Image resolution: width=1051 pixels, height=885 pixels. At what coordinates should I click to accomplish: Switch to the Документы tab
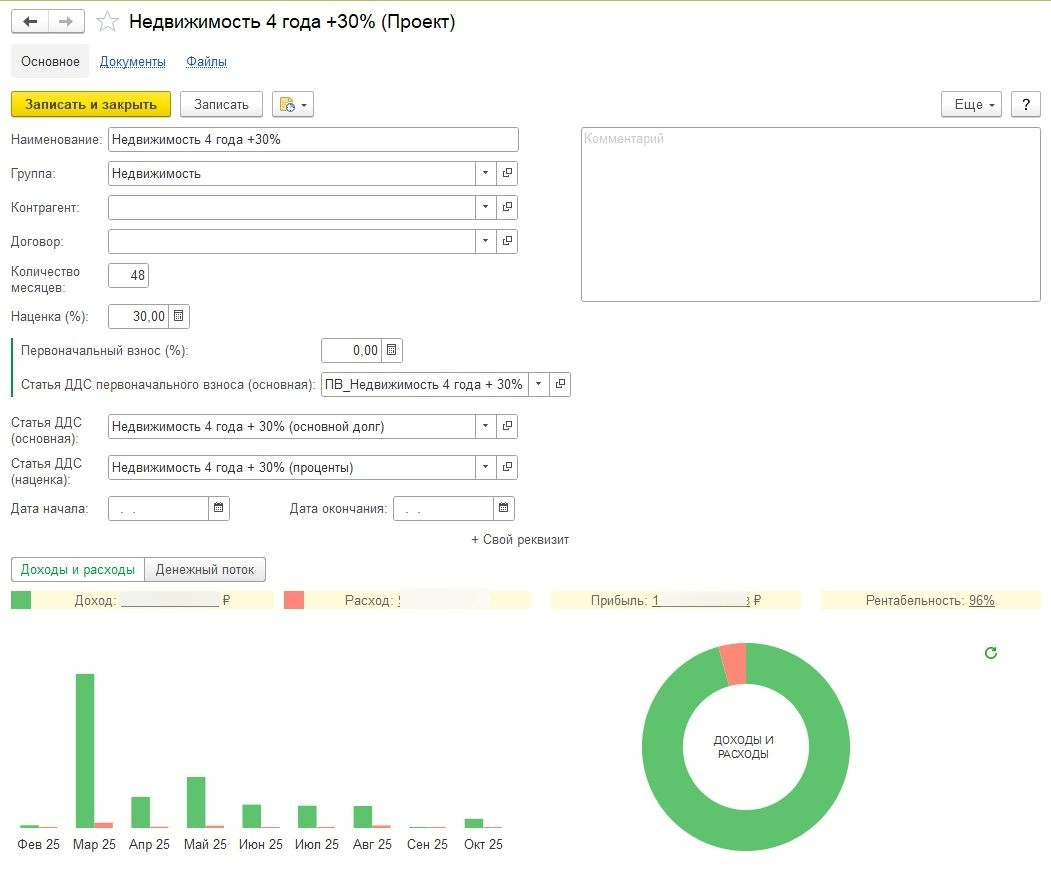133,61
